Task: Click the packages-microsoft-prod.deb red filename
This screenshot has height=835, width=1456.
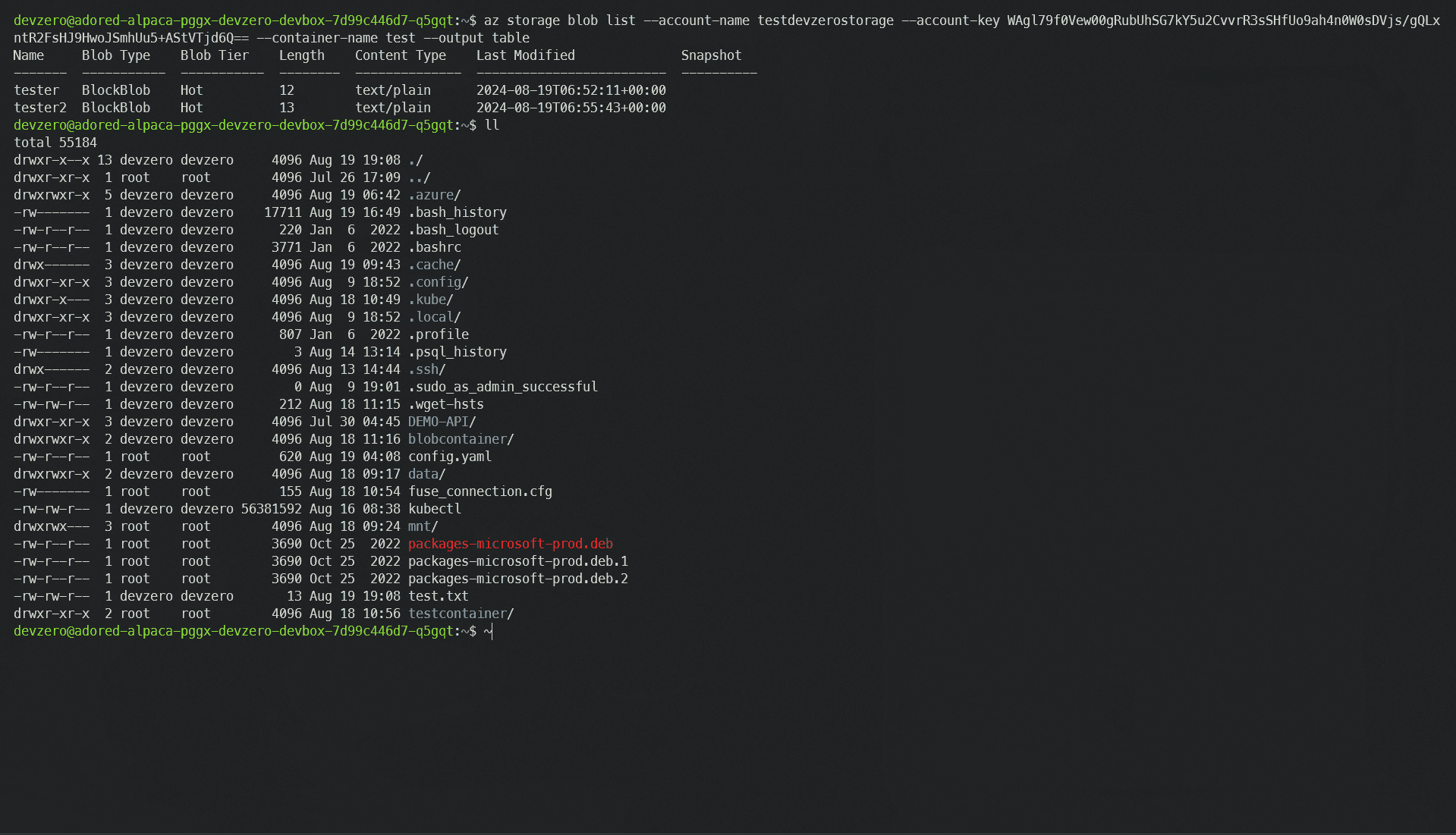Action: [510, 544]
